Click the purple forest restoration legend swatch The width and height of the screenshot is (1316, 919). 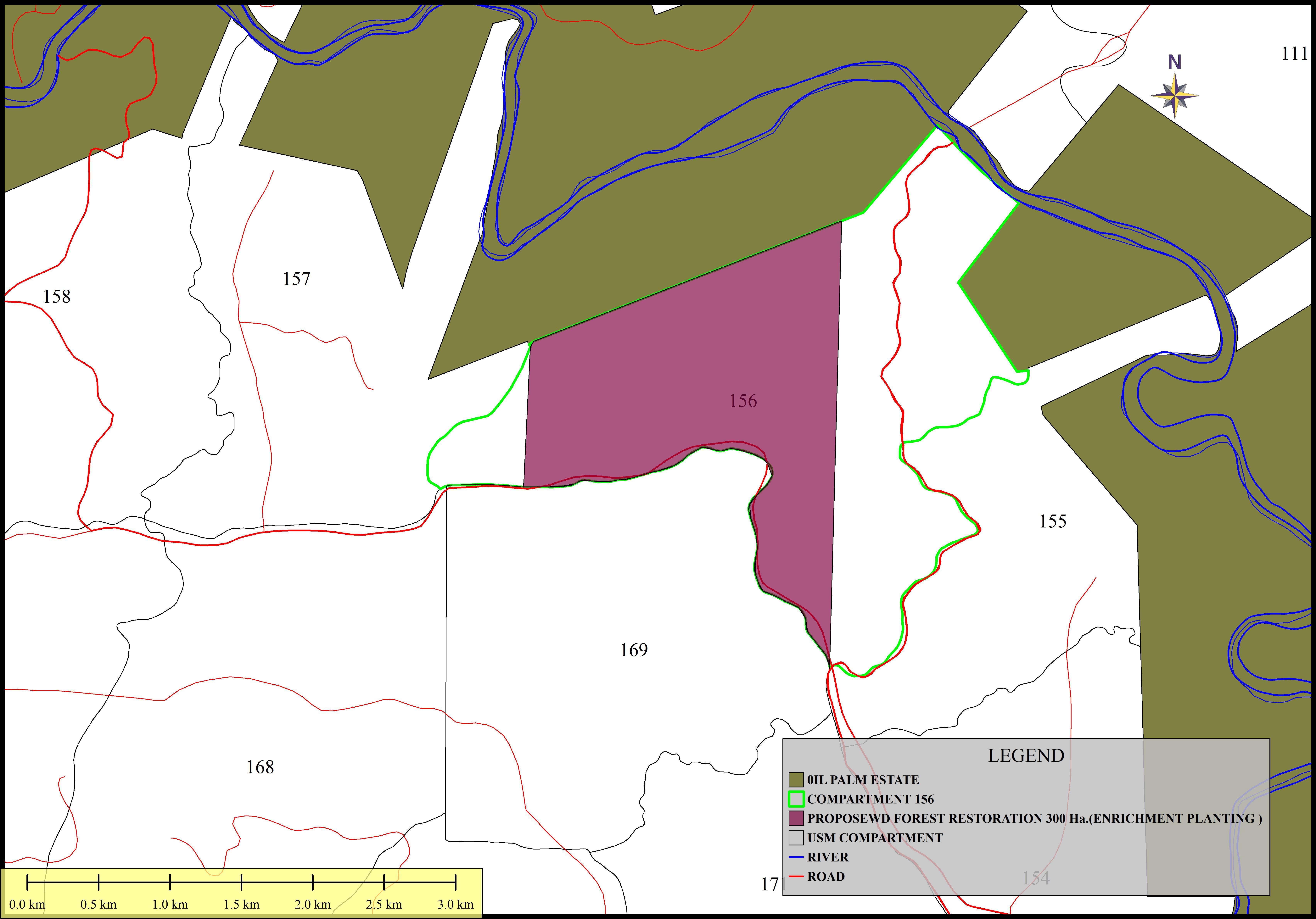tap(796, 818)
